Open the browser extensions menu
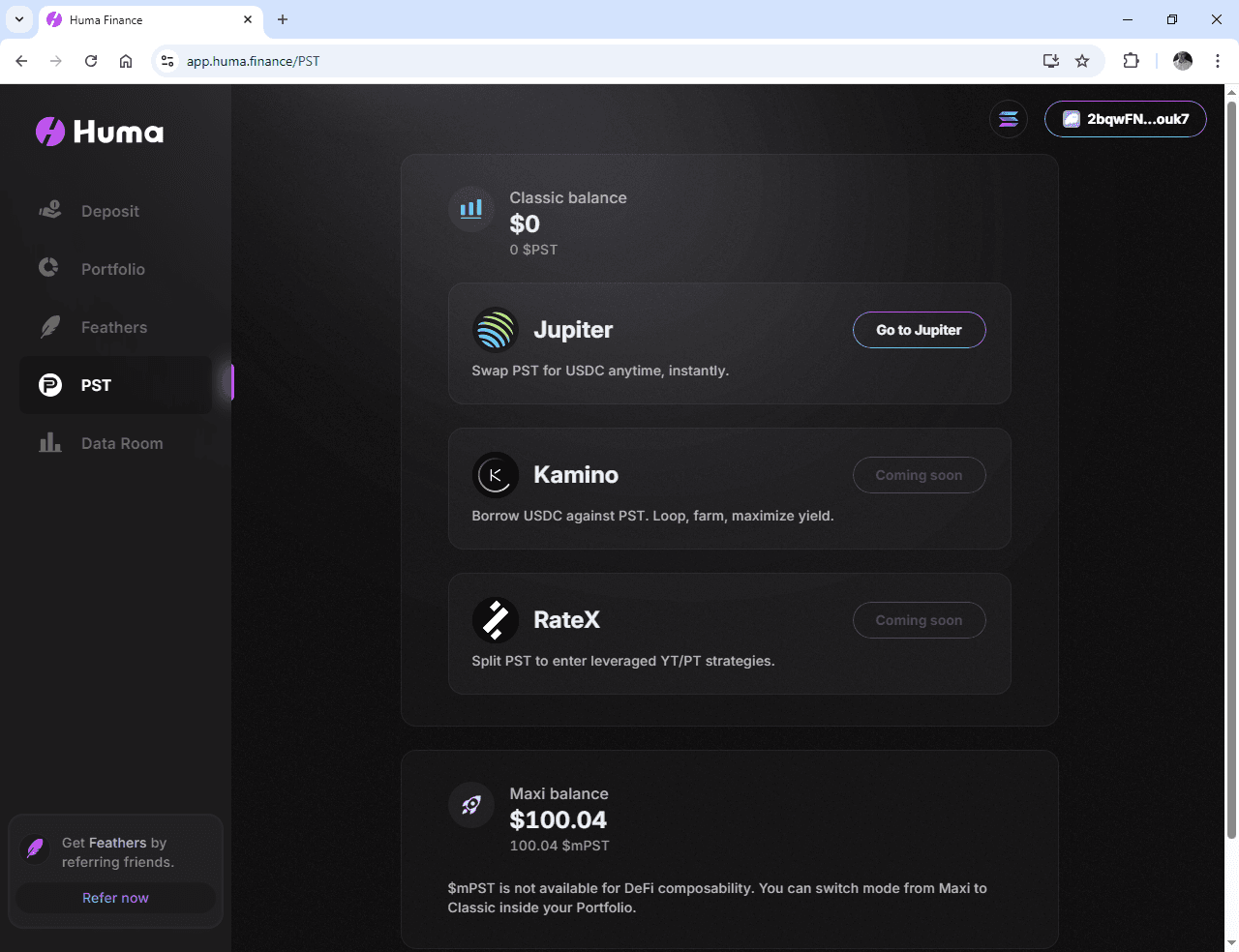The height and width of the screenshot is (952, 1239). [1131, 61]
